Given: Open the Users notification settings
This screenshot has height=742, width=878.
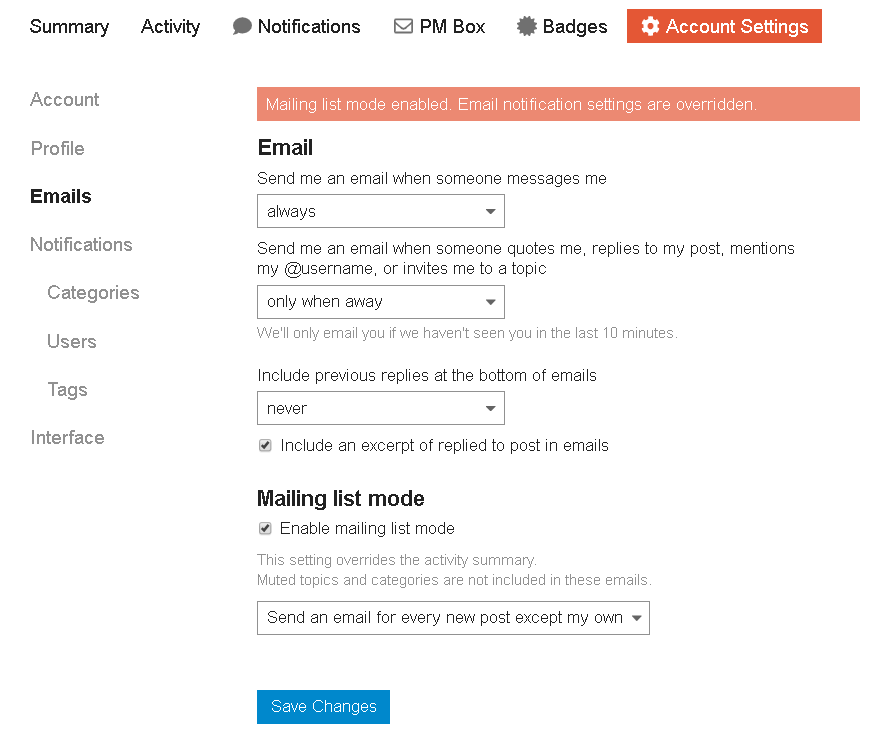Looking at the screenshot, I should point(72,342).
